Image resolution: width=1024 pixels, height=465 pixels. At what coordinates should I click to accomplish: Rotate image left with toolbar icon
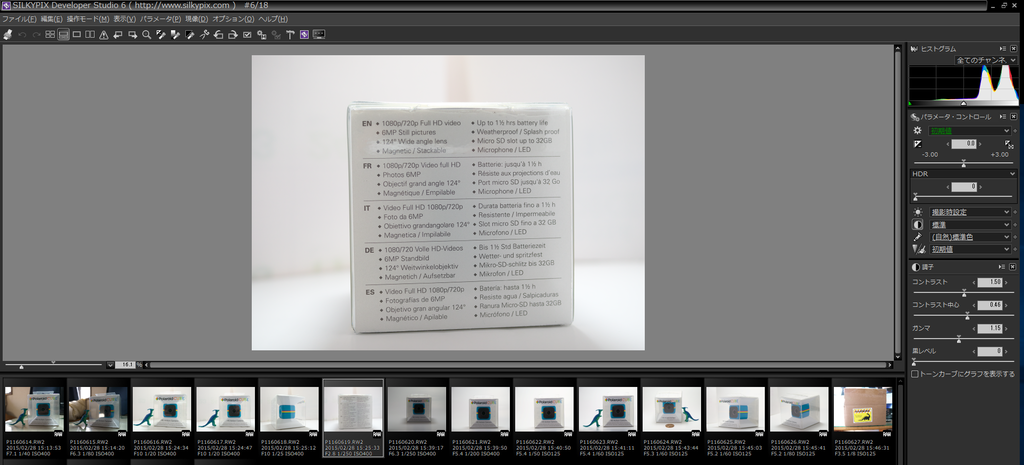pos(218,35)
